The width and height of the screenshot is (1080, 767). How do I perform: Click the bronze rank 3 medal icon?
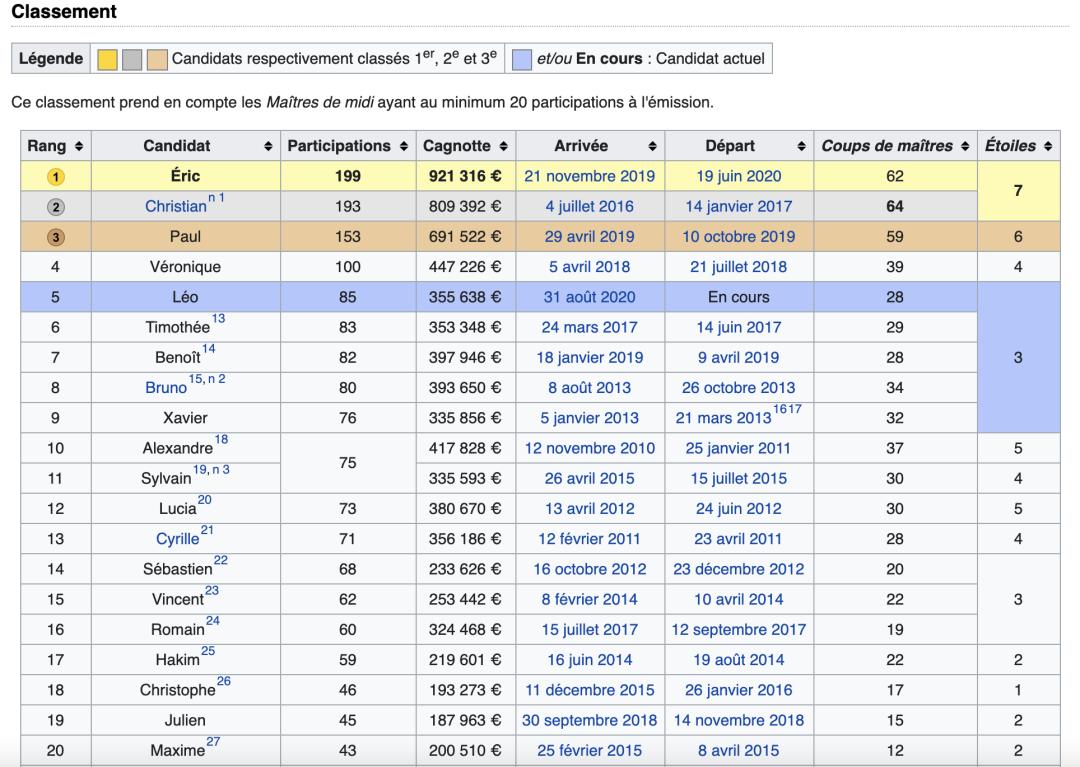point(56,237)
